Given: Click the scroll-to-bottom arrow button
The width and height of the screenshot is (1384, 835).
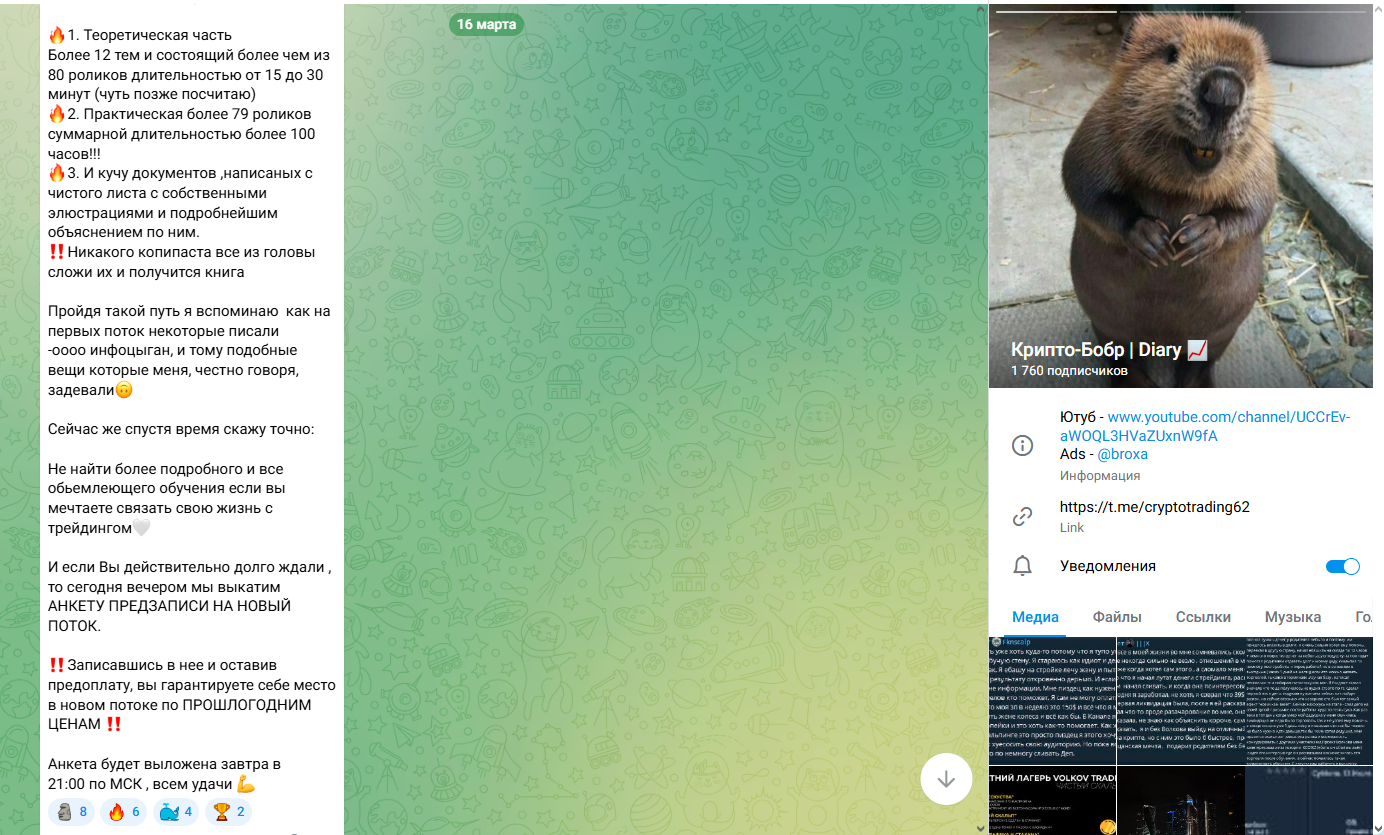Looking at the screenshot, I should pos(946,779).
